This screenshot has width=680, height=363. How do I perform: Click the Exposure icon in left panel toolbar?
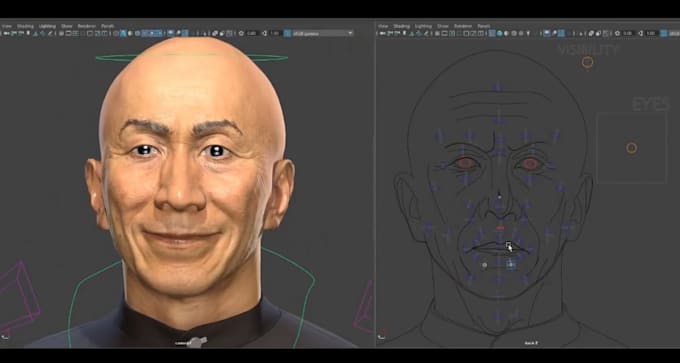[241, 33]
